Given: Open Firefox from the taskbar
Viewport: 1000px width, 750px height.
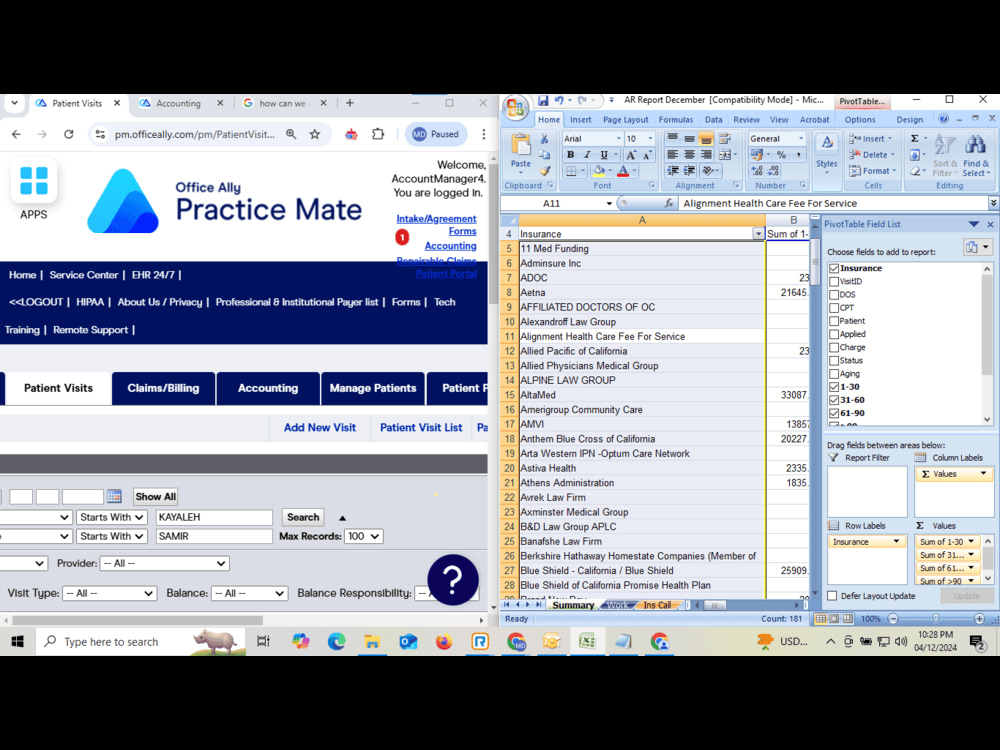Looking at the screenshot, I should (444, 641).
